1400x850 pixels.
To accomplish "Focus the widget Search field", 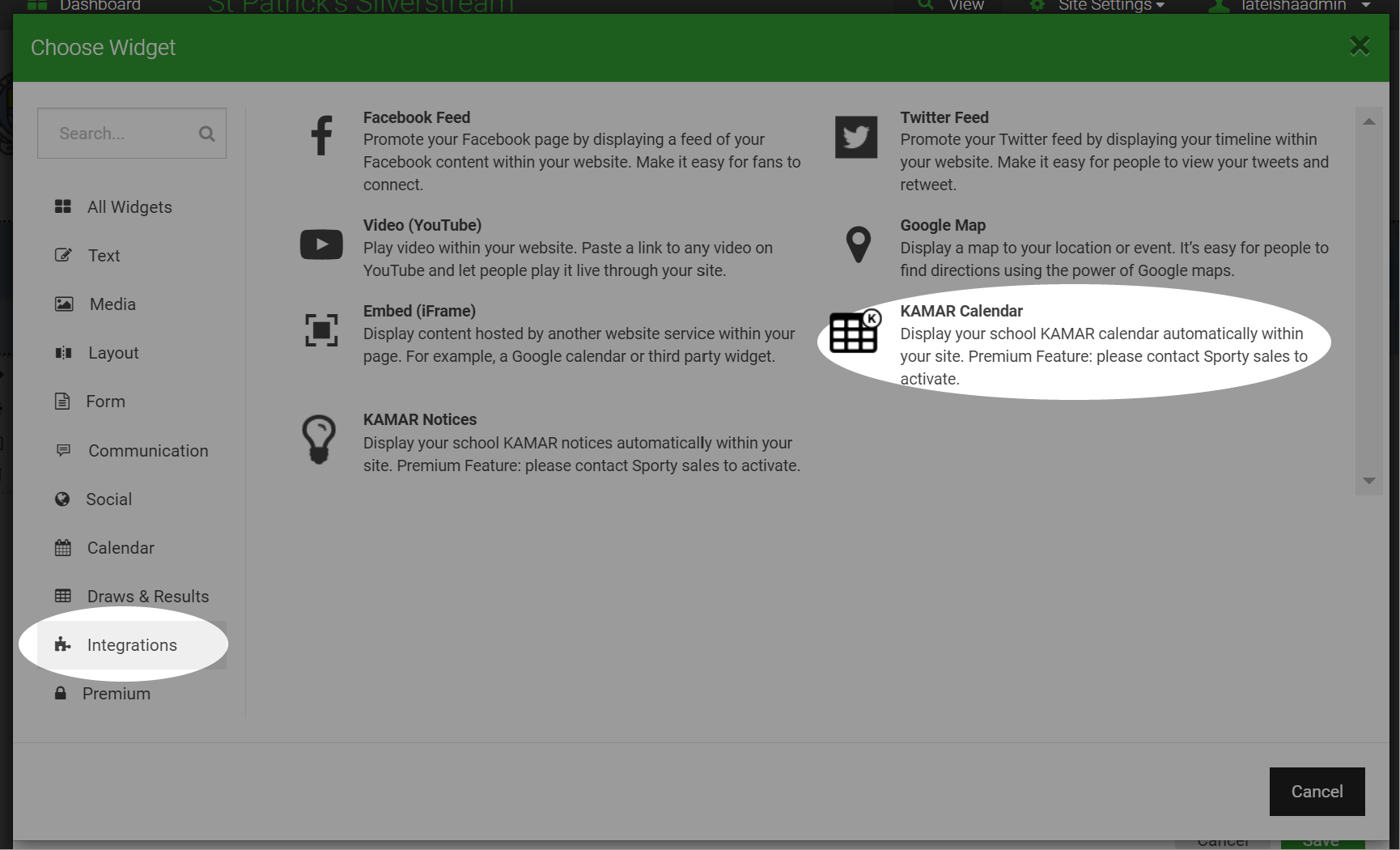I will [131, 134].
